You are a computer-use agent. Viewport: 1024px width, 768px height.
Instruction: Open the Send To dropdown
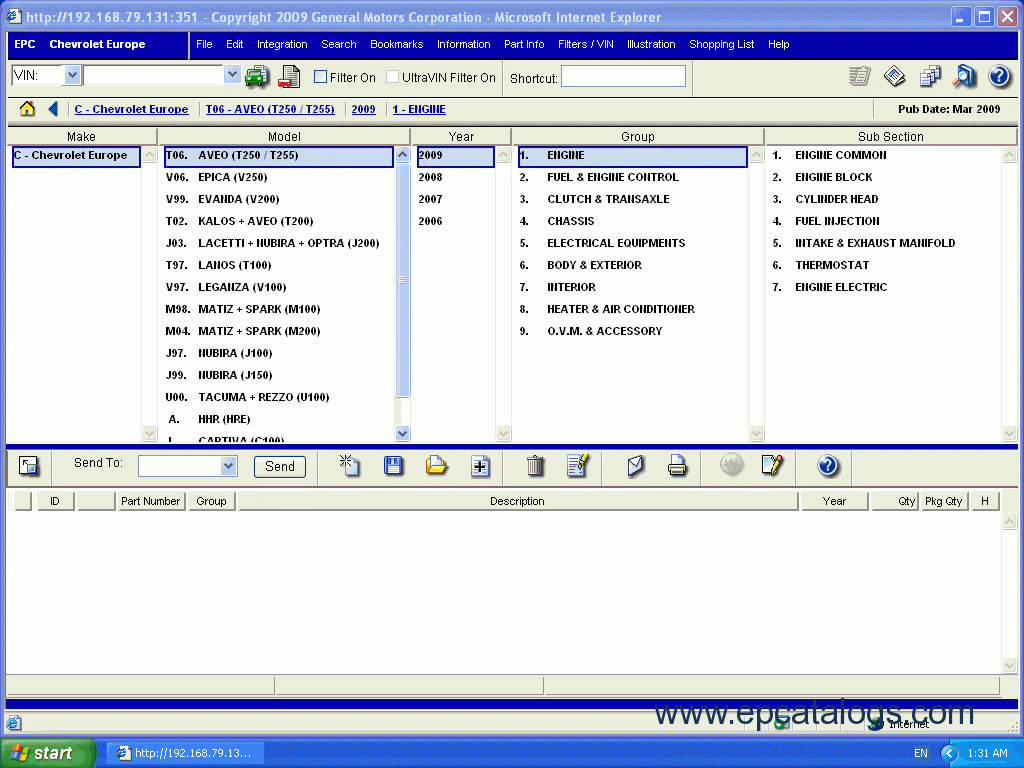coord(228,466)
